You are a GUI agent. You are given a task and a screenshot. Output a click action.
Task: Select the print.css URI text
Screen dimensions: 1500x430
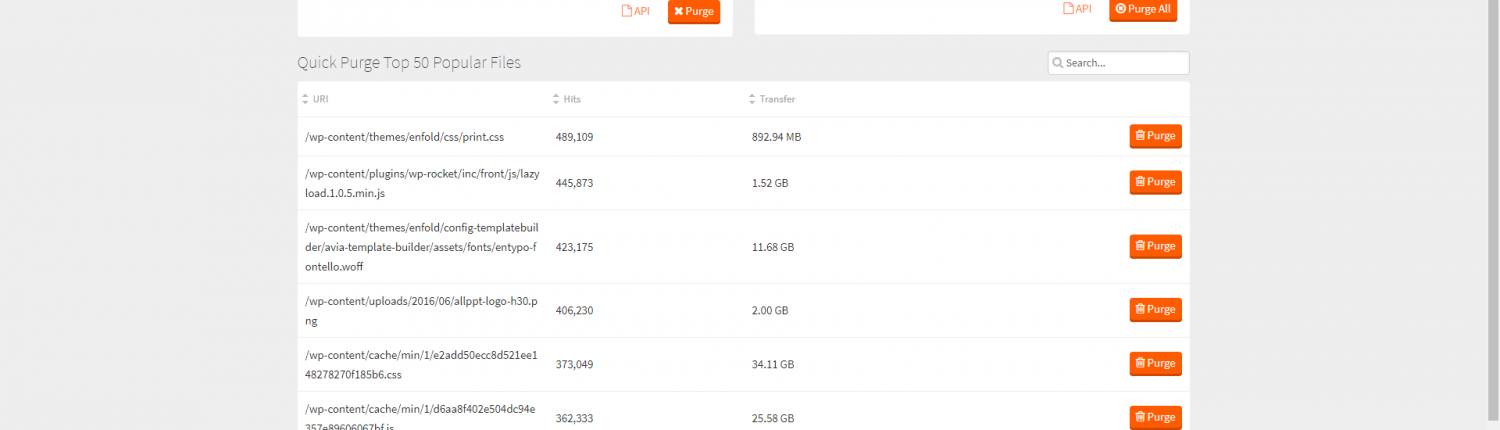[404, 137]
